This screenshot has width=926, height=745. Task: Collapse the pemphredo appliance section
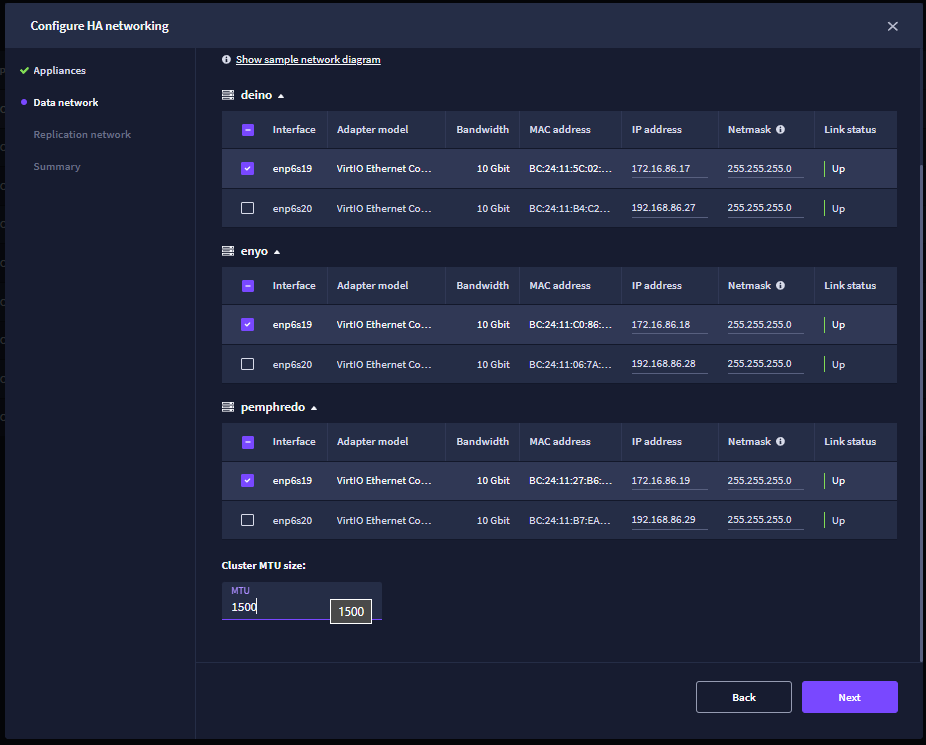pyautogui.click(x=314, y=408)
